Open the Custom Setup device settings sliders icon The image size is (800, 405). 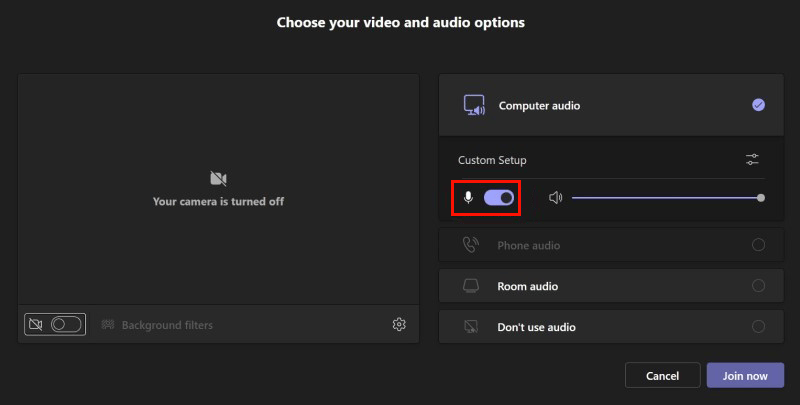(x=752, y=160)
